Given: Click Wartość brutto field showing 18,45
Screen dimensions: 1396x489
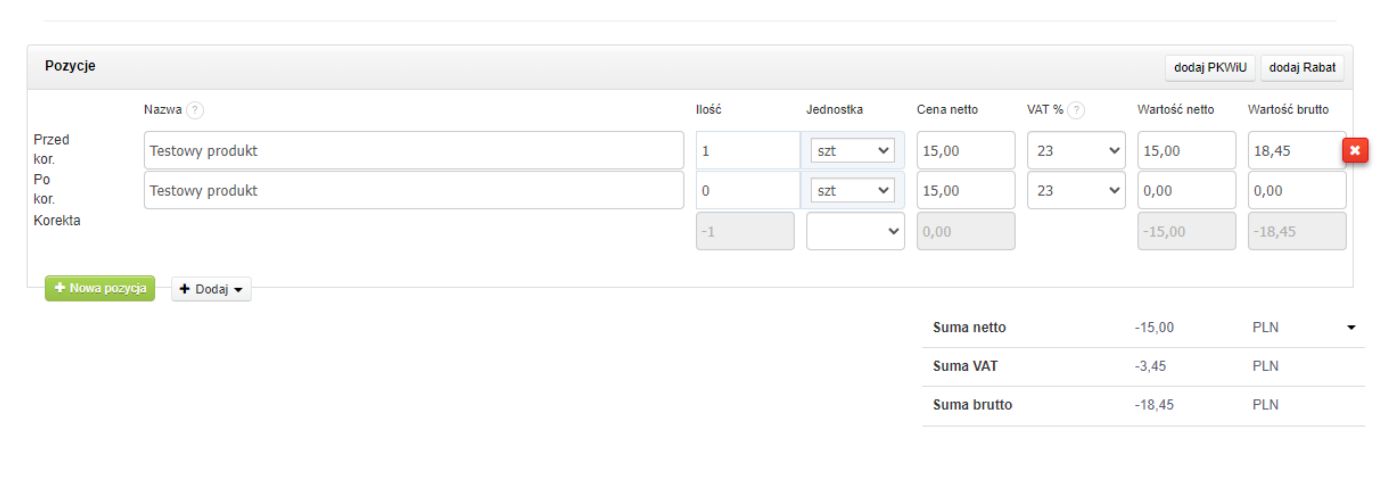Looking at the screenshot, I should pyautogui.click(x=1295, y=150).
